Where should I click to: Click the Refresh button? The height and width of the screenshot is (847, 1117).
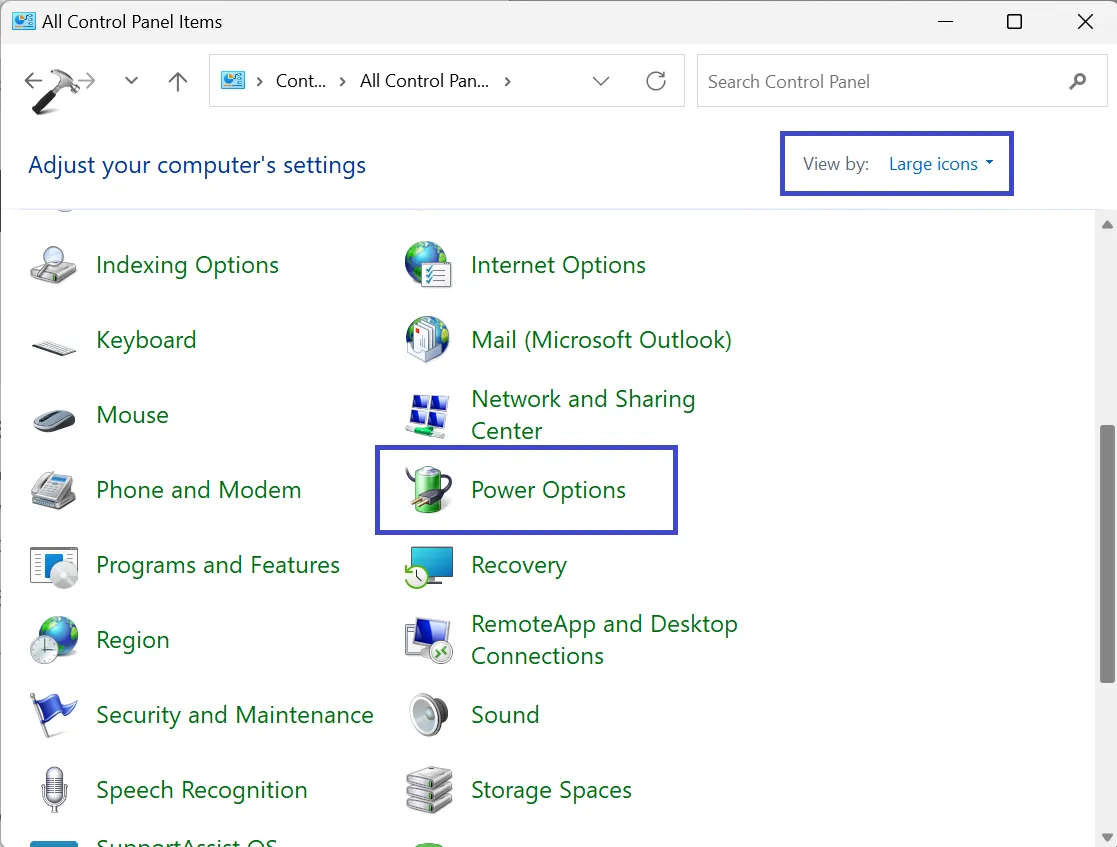pyautogui.click(x=656, y=81)
